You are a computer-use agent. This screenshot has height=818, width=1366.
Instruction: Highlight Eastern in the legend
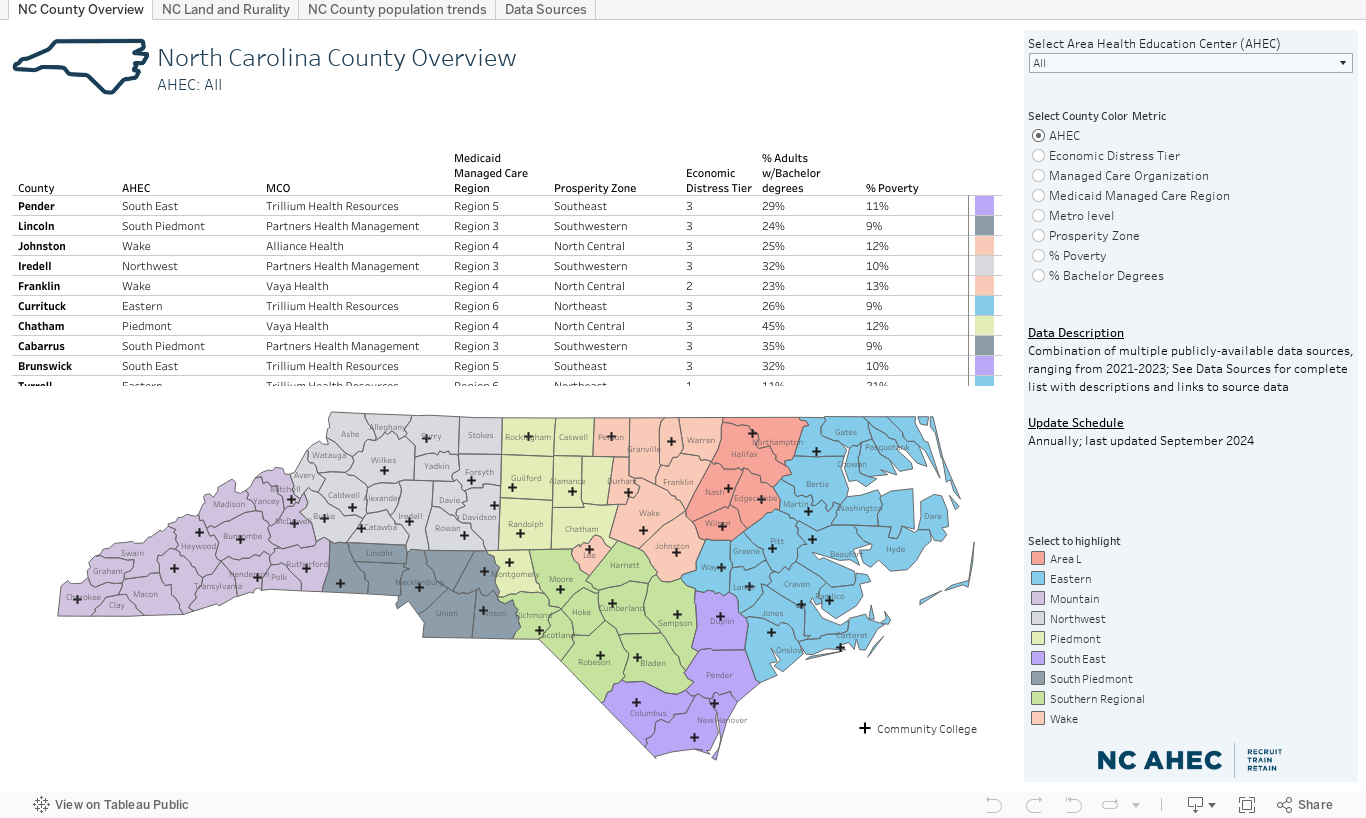[x=1061, y=579]
